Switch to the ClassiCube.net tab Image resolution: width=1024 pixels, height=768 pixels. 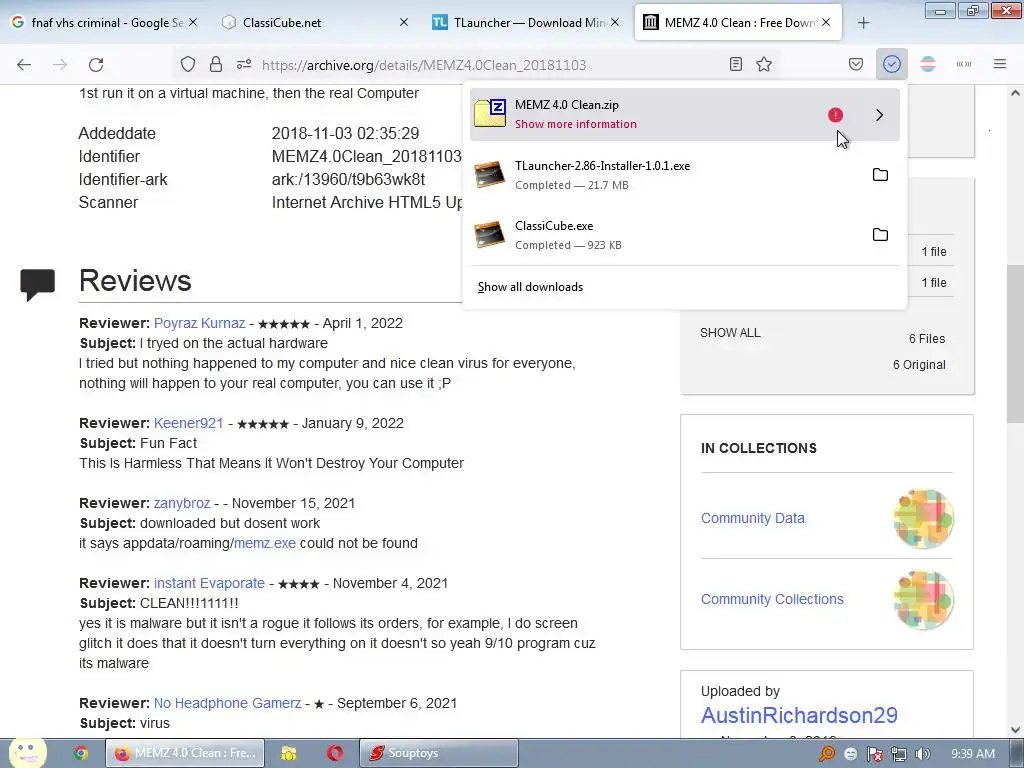tap(313, 22)
